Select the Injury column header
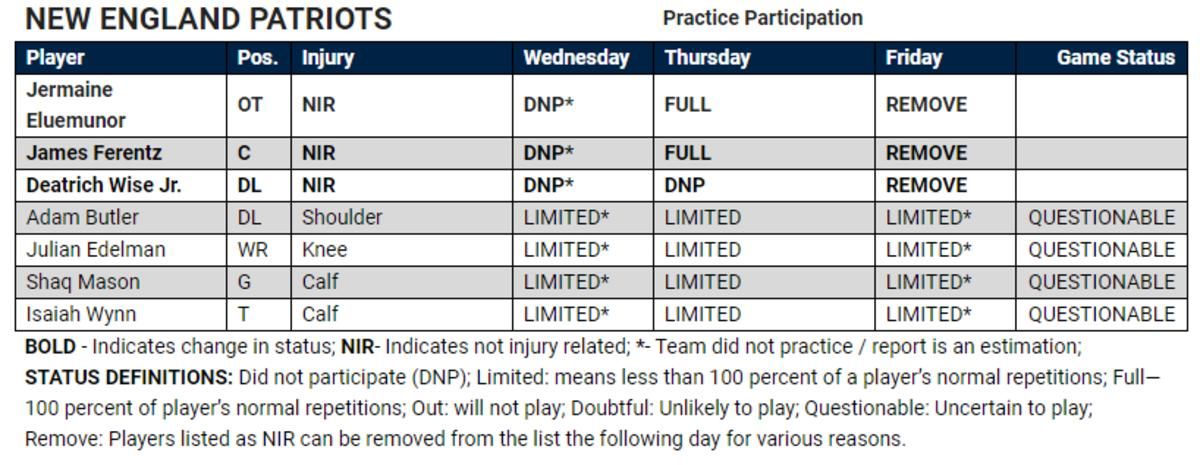Screen dimensions: 1200x465 pyautogui.click(x=328, y=58)
